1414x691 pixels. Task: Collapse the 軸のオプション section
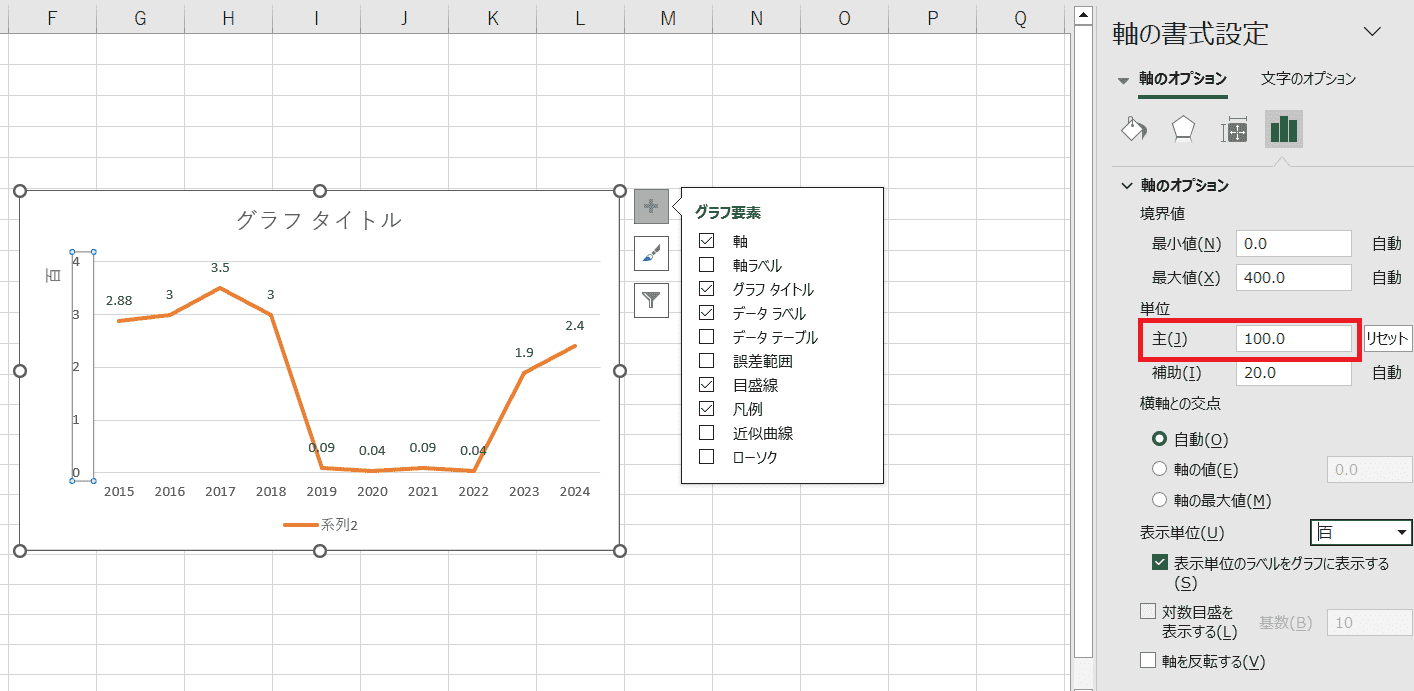[x=1128, y=184]
